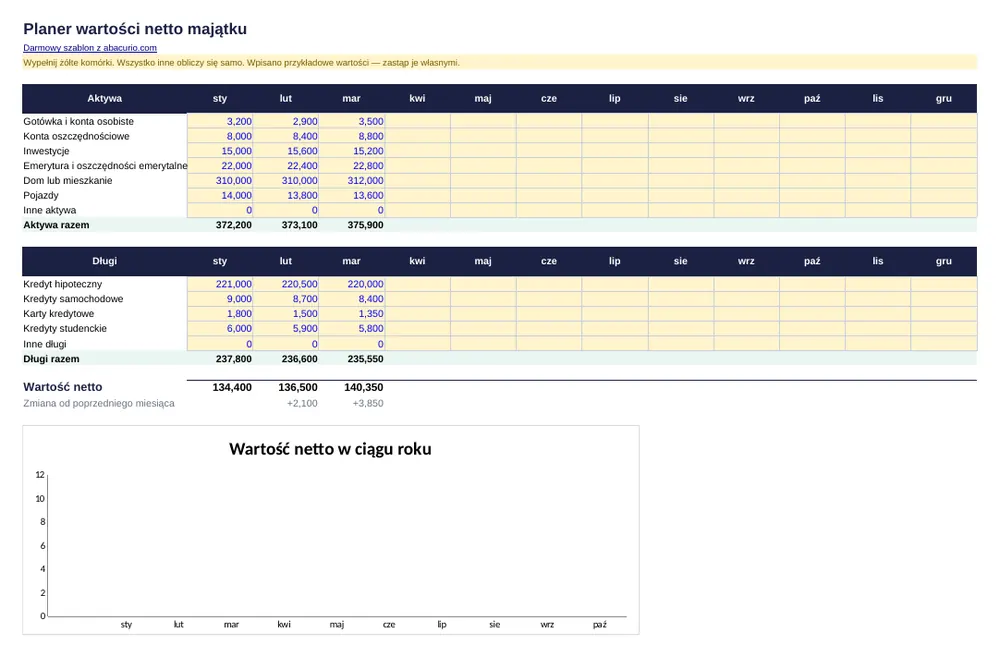
Task: Select the Zmiana od poprzedniego miesiąca label
Action: tap(99, 403)
